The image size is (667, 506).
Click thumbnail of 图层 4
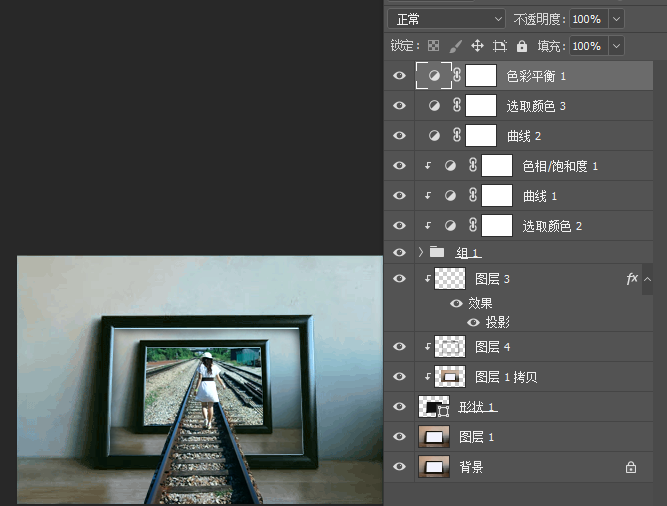pos(450,347)
